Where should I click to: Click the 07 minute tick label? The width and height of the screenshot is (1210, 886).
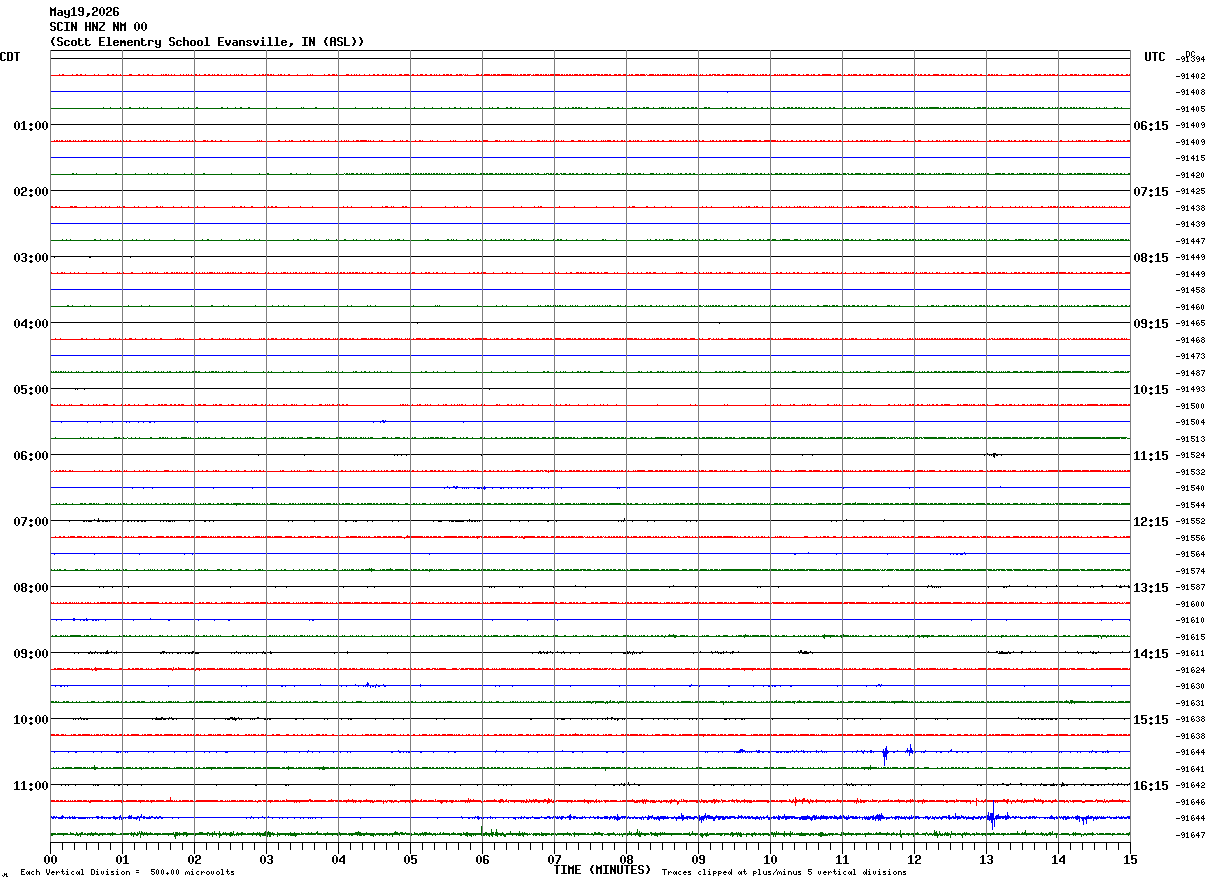(554, 859)
